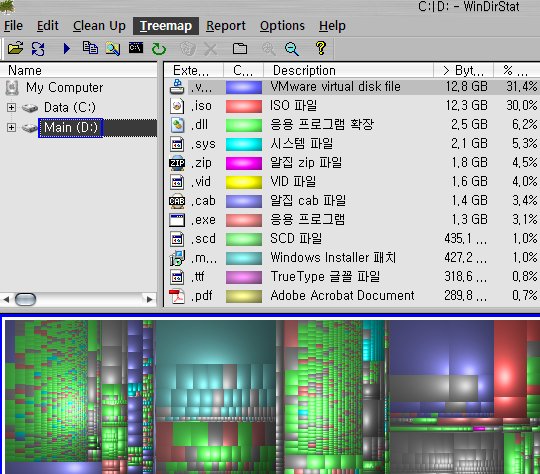Image resolution: width=540 pixels, height=474 pixels.
Task: Click the zoom in magnifier icon
Action: [x=269, y=49]
